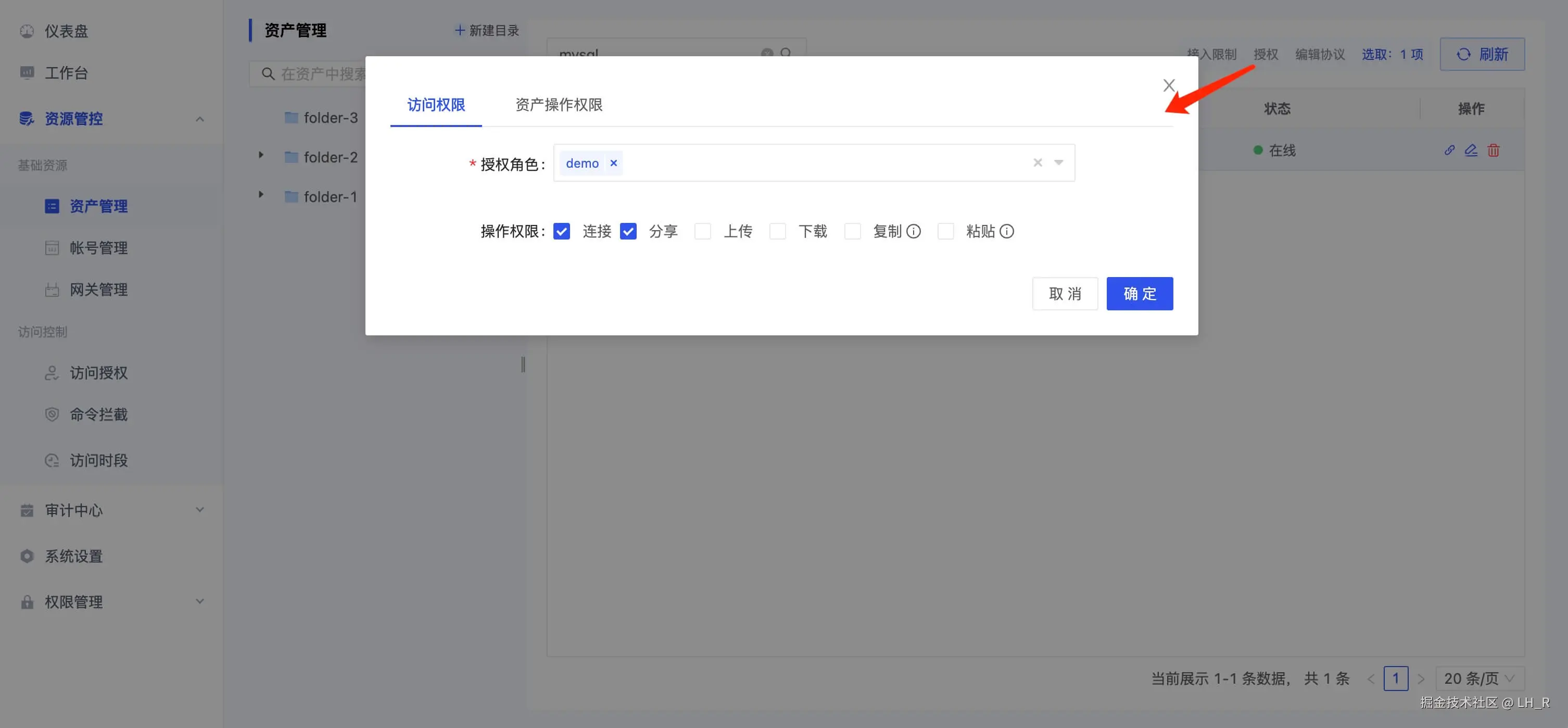Viewport: 1568px width, 728px height.
Task: Close the permission dialog with X
Action: point(1168,85)
